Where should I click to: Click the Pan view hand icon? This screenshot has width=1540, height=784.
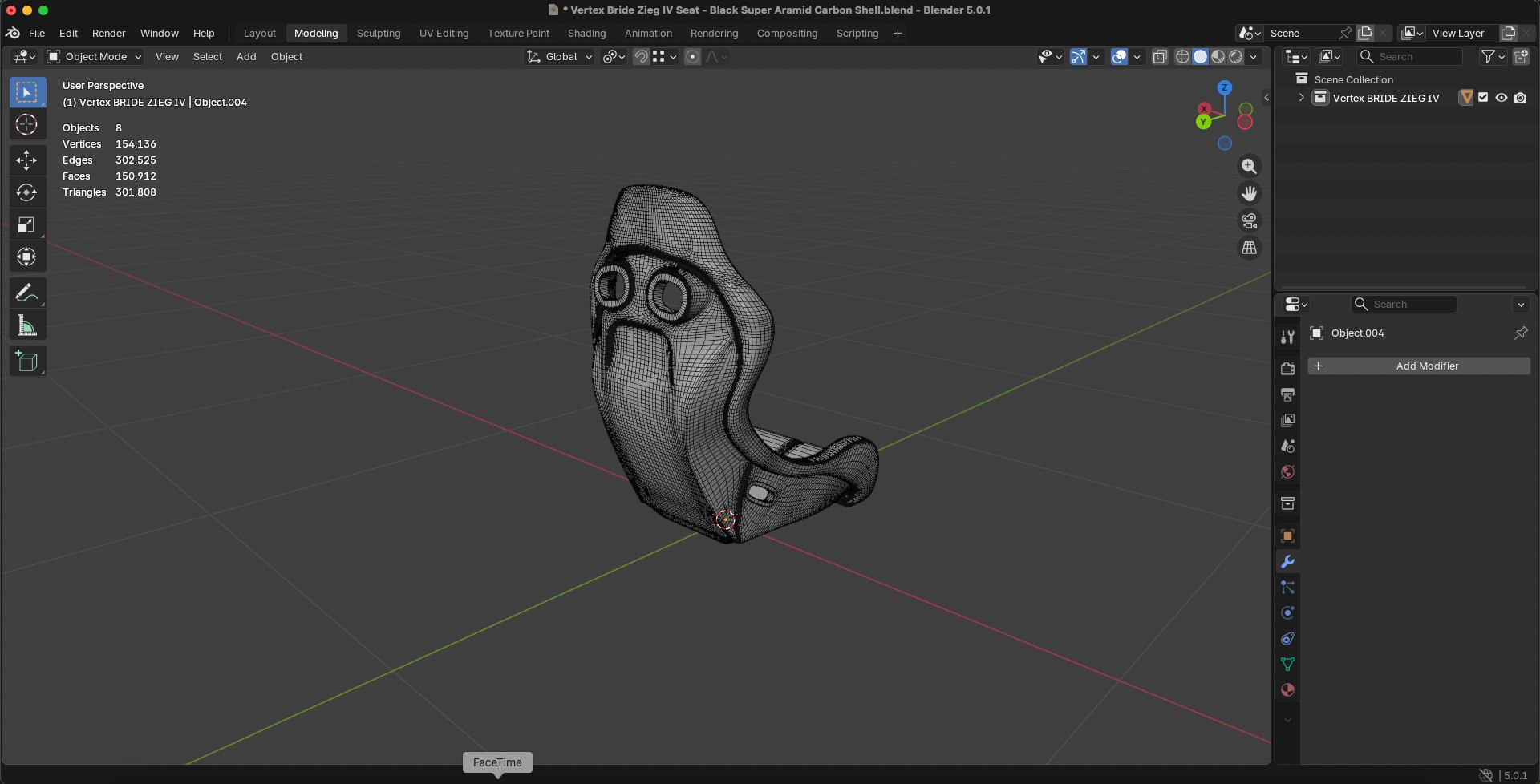1249,193
